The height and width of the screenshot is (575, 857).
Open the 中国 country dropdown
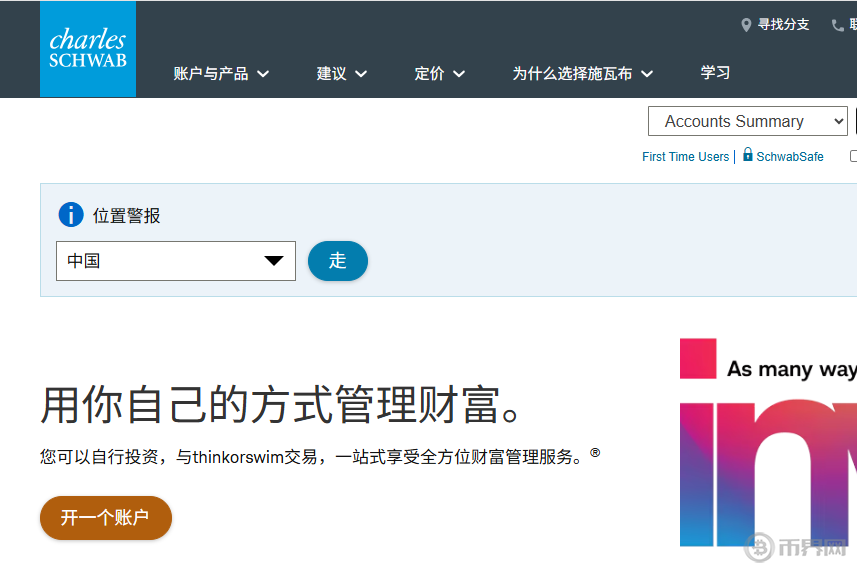(x=176, y=261)
